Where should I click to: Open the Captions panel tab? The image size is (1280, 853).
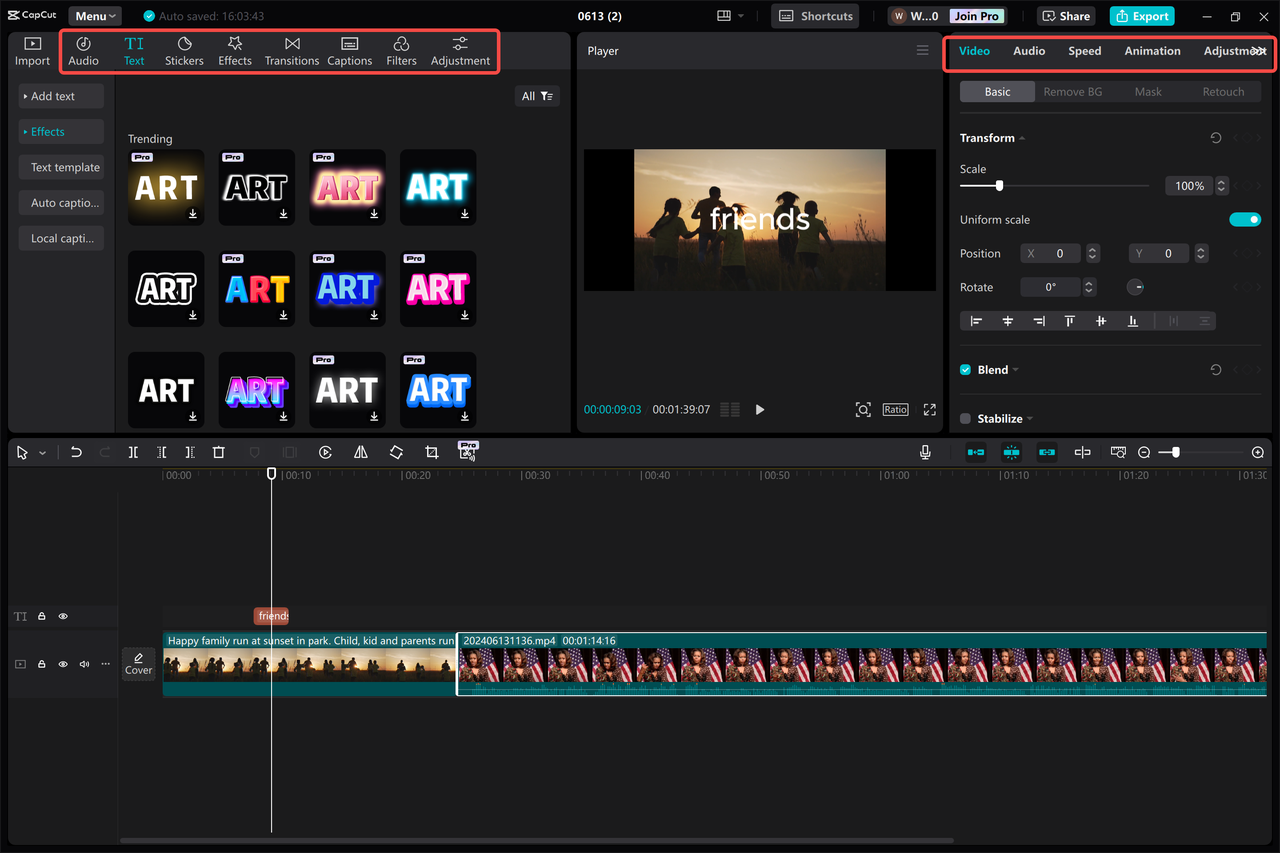point(349,50)
